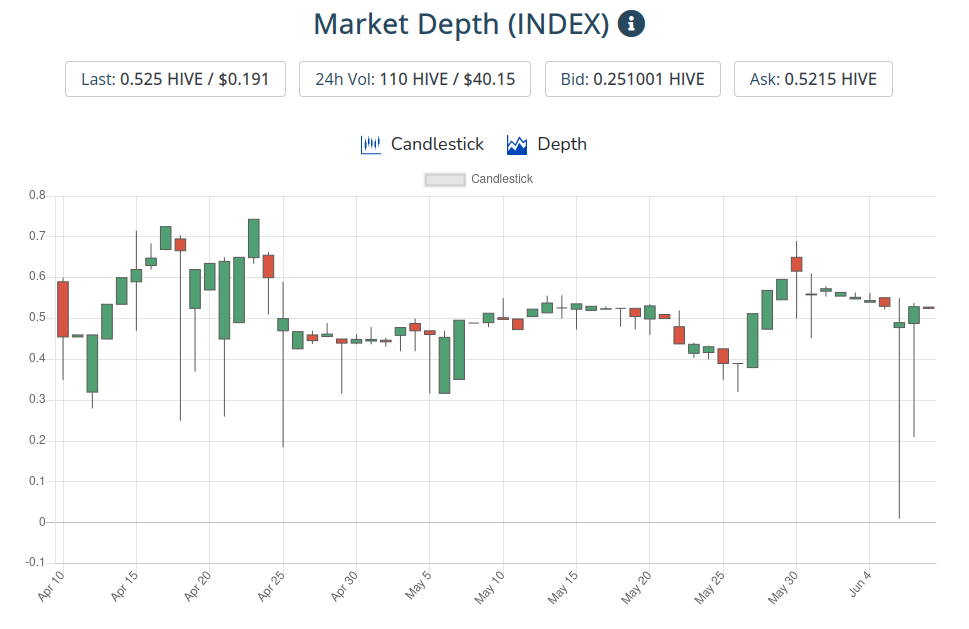969x629 pixels.
Task: Switch to the Depth tab
Action: [x=546, y=145]
